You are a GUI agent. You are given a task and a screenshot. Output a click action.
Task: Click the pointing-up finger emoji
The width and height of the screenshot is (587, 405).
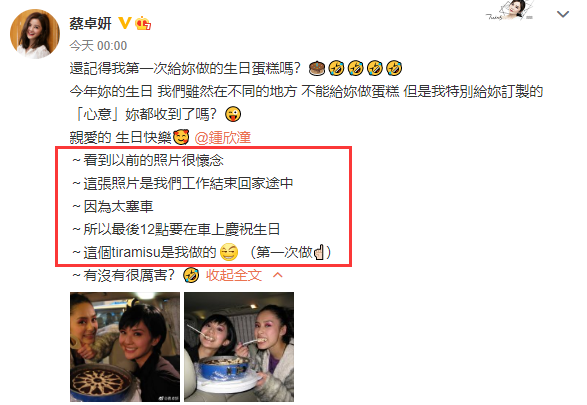click(319, 252)
